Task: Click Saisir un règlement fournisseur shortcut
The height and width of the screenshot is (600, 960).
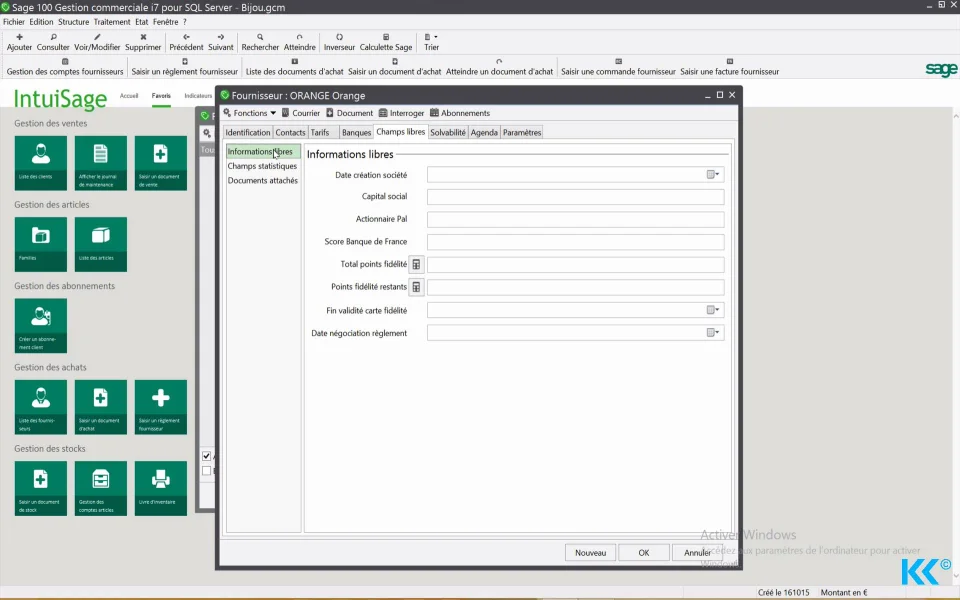Action: [184, 67]
